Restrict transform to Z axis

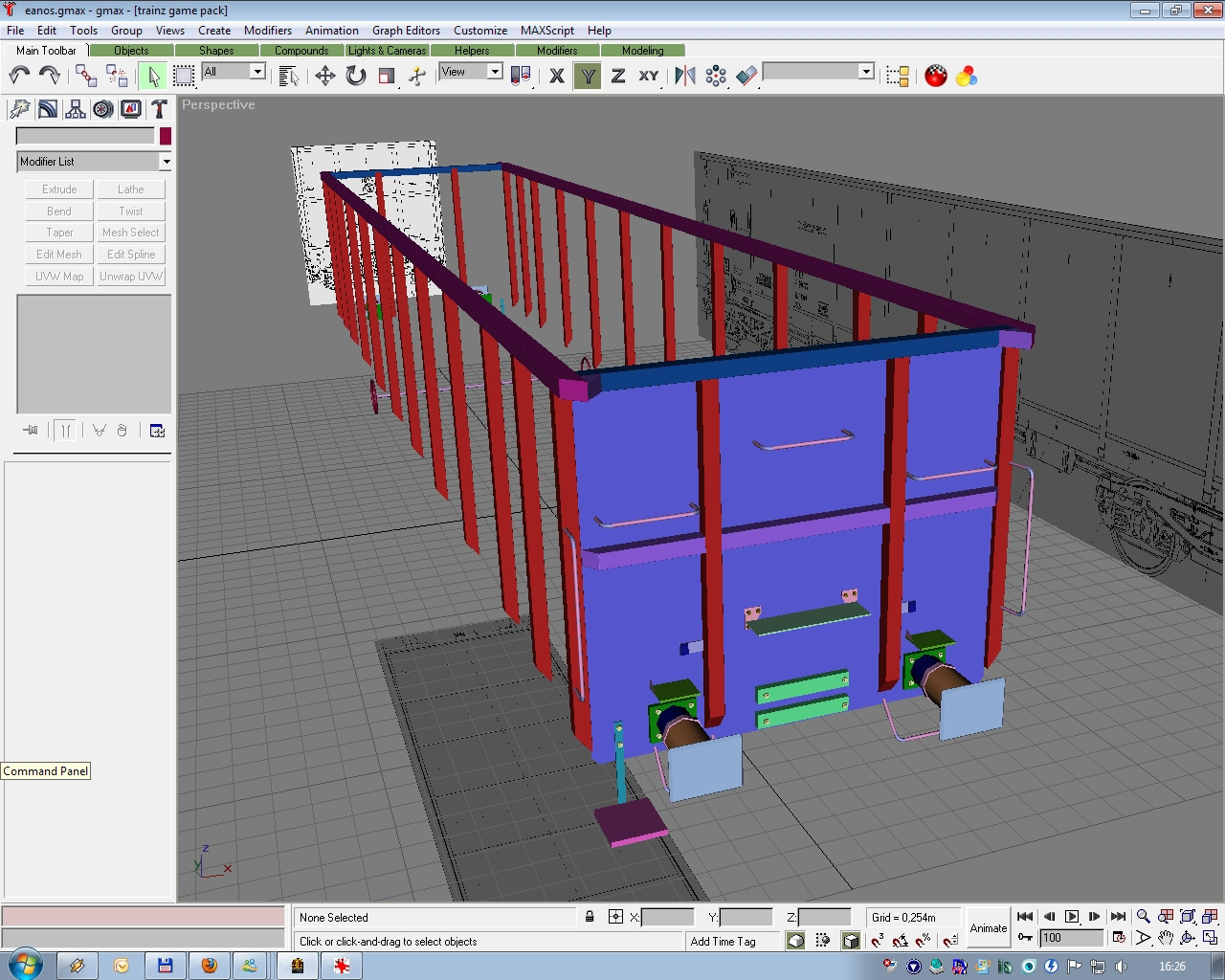point(618,76)
